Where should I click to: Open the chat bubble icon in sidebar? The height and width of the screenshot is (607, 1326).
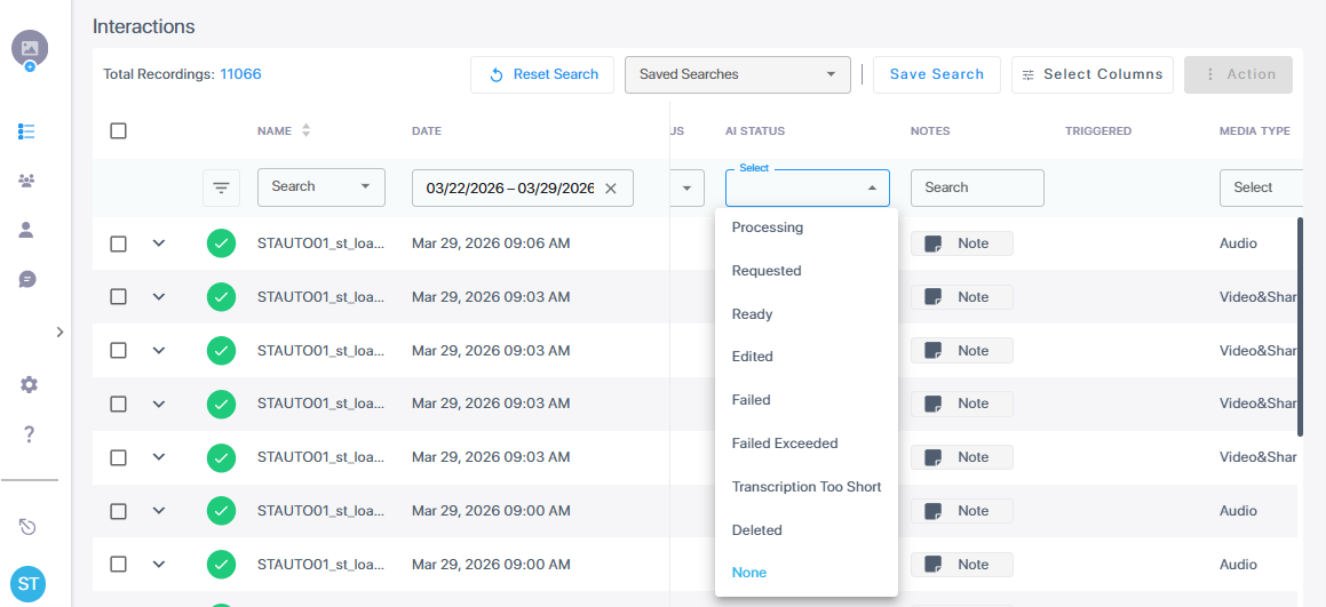(27, 279)
